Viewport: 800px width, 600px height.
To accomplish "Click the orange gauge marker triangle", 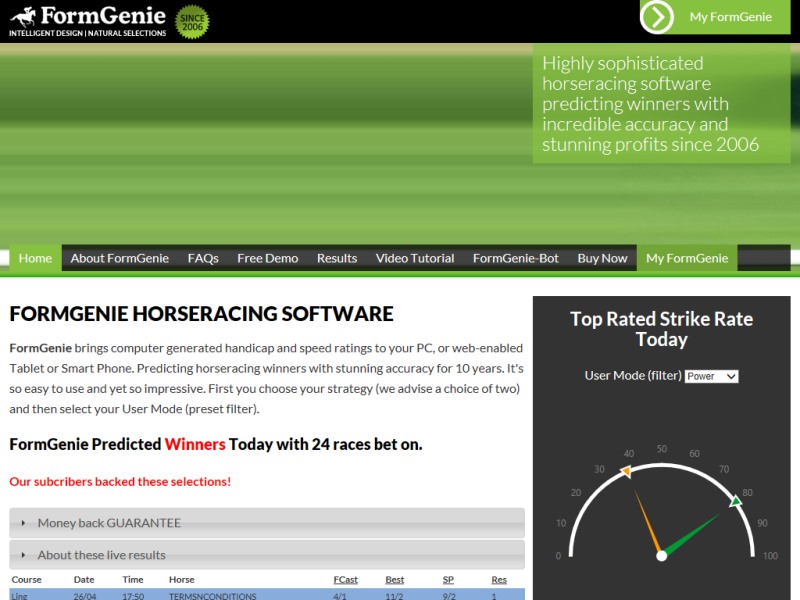I will (626, 471).
